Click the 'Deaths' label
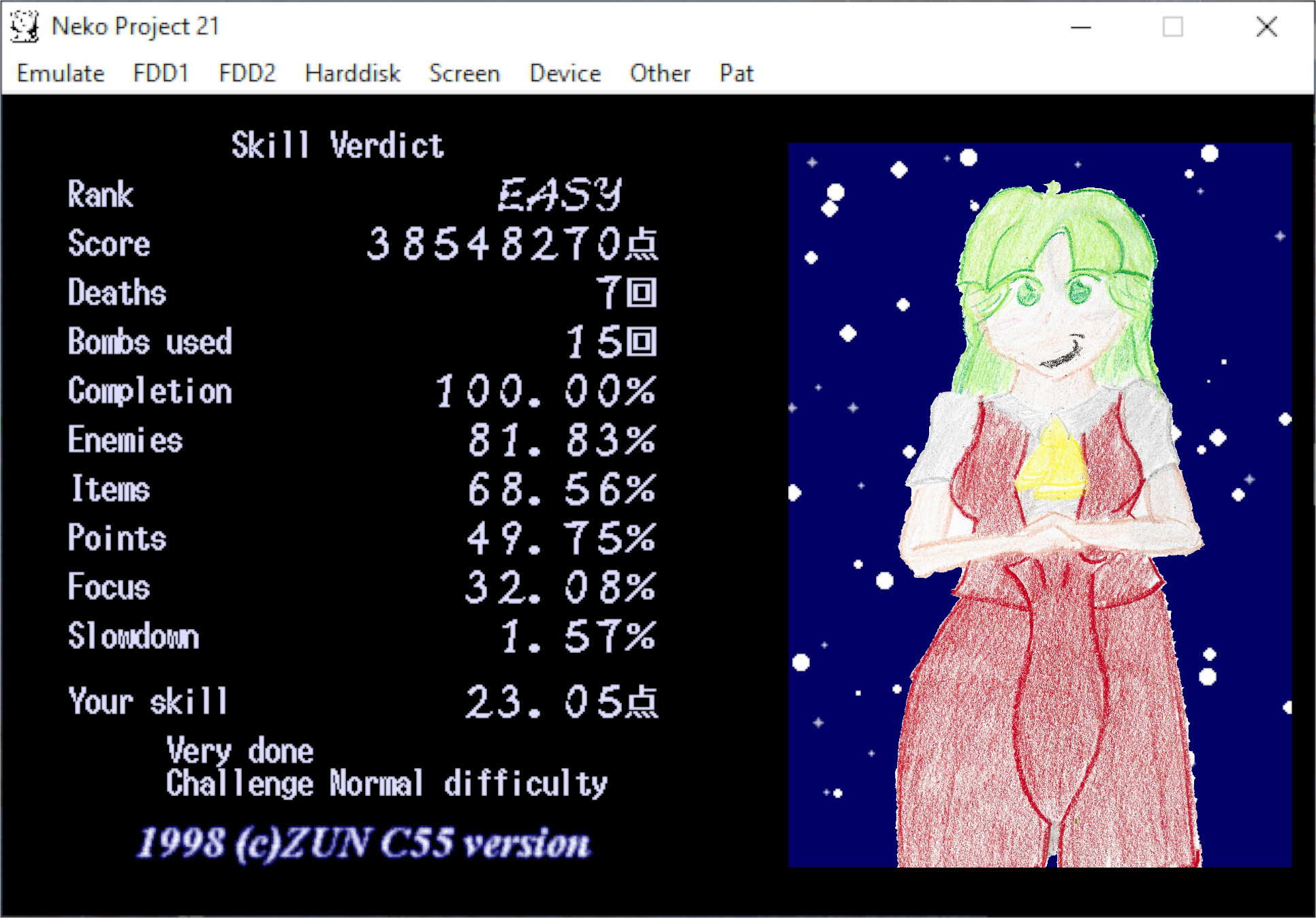This screenshot has height=918, width=1316. [117, 292]
